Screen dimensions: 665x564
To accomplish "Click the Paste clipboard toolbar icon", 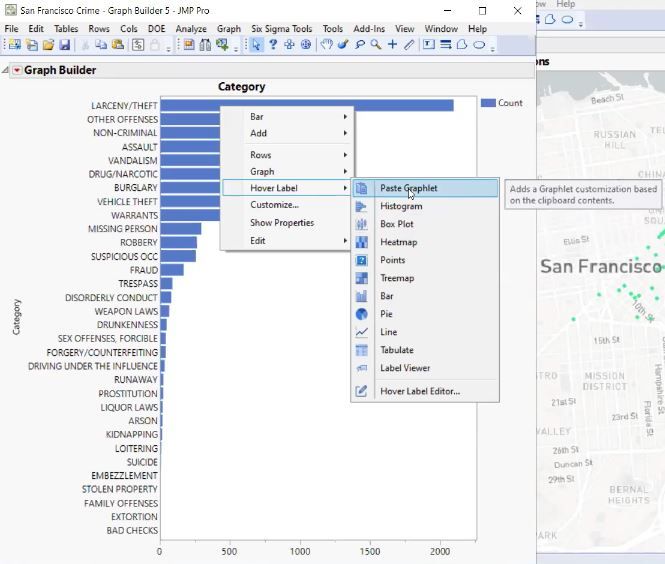I will pos(117,45).
